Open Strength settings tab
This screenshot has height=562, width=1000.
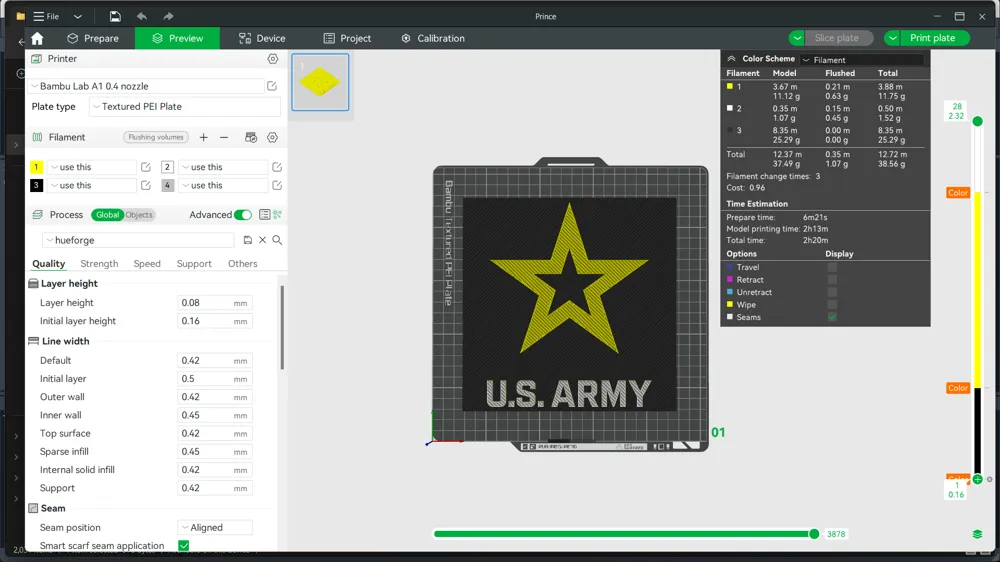99,263
